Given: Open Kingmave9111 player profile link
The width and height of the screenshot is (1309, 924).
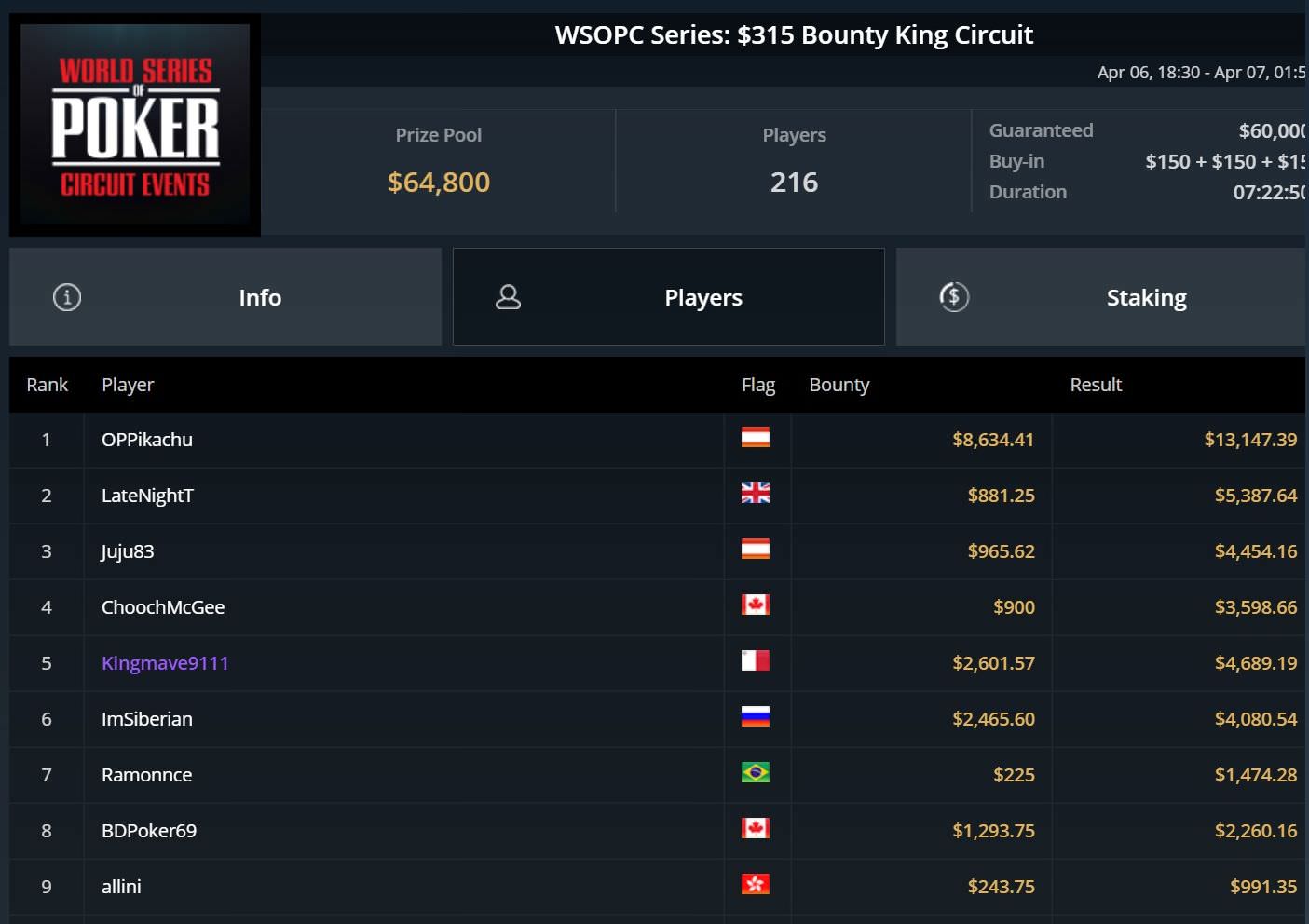Looking at the screenshot, I should (165, 663).
